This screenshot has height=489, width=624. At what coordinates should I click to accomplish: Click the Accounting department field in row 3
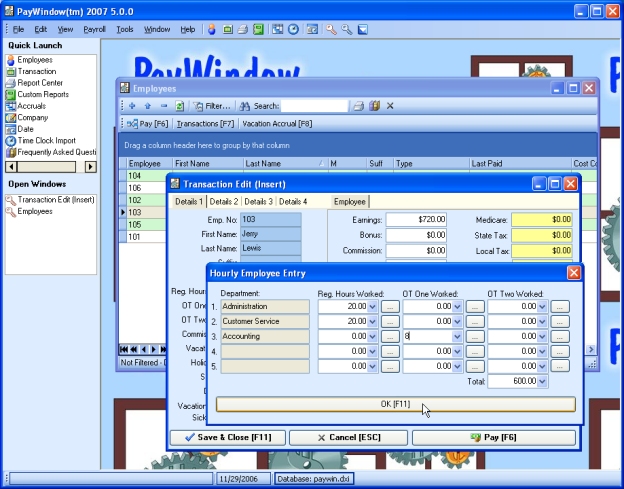click(265, 336)
